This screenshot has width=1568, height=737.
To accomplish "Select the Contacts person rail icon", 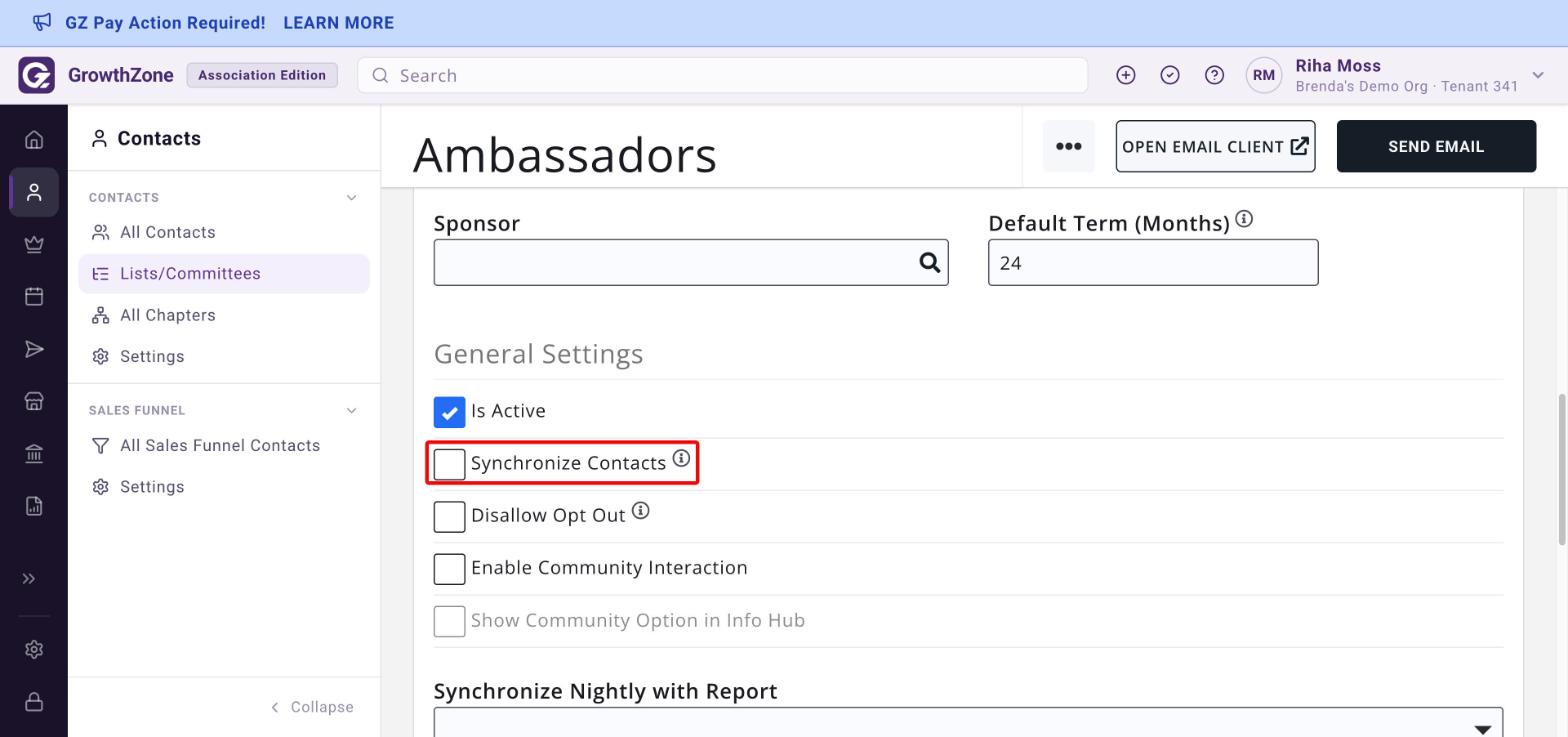I will coord(34,192).
